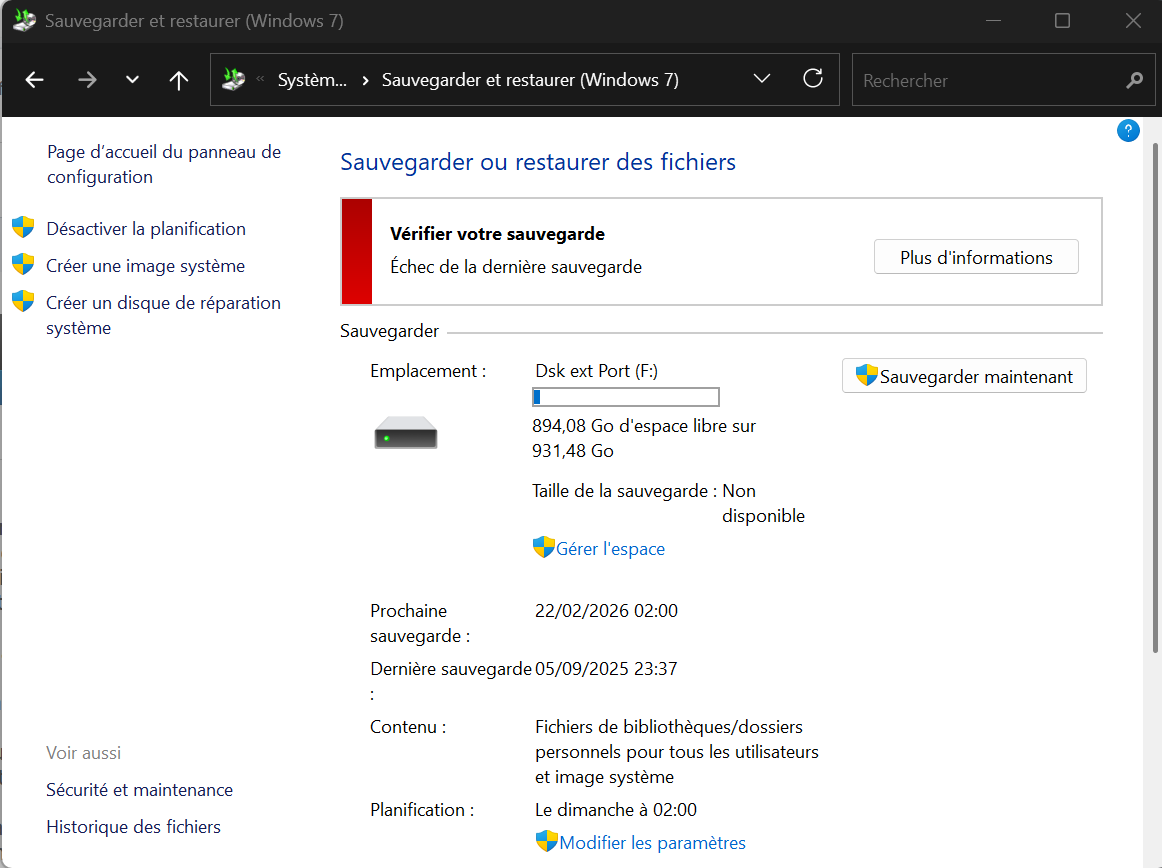The image size is (1162, 868).
Task: Click Sauvegarder et restaurer (Windows 7) breadcrumb
Action: click(530, 80)
